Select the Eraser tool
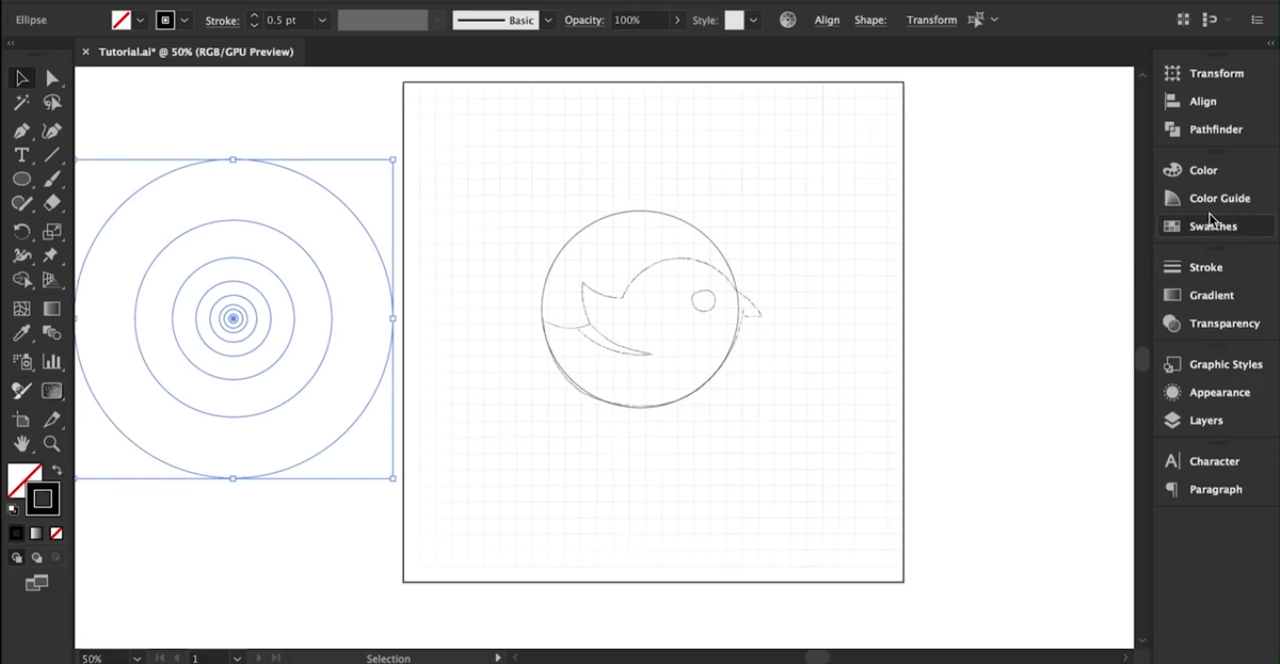The height and width of the screenshot is (664, 1280). point(52,203)
